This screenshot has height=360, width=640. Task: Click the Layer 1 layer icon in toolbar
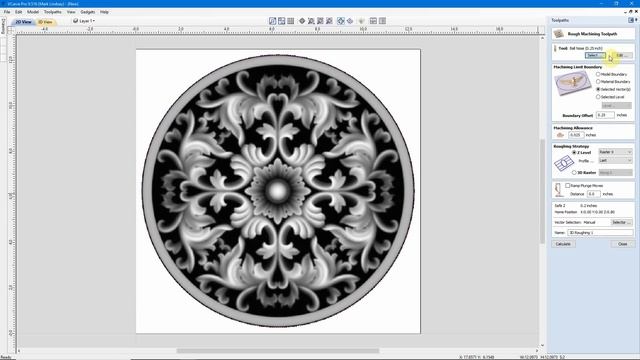pyautogui.click(x=76, y=21)
